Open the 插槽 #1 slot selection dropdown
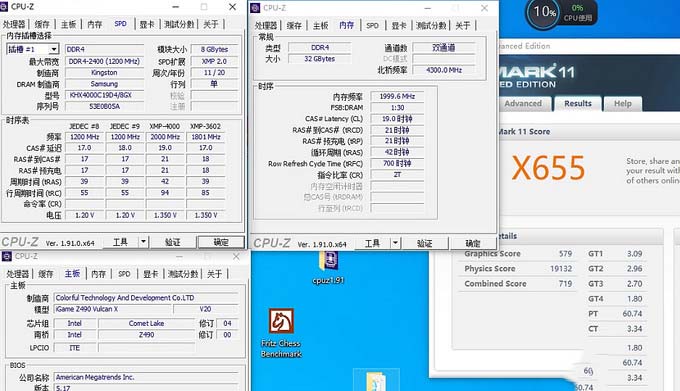This screenshot has width=680, height=391. point(33,49)
